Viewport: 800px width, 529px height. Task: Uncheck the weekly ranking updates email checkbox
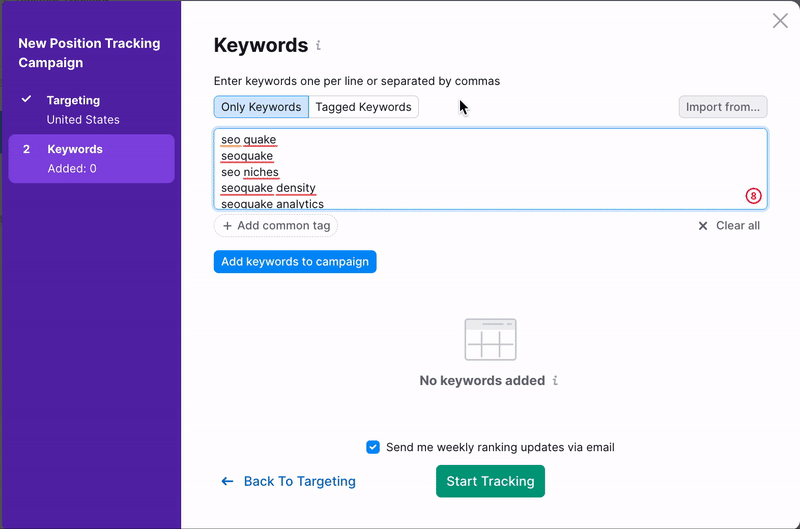373,447
